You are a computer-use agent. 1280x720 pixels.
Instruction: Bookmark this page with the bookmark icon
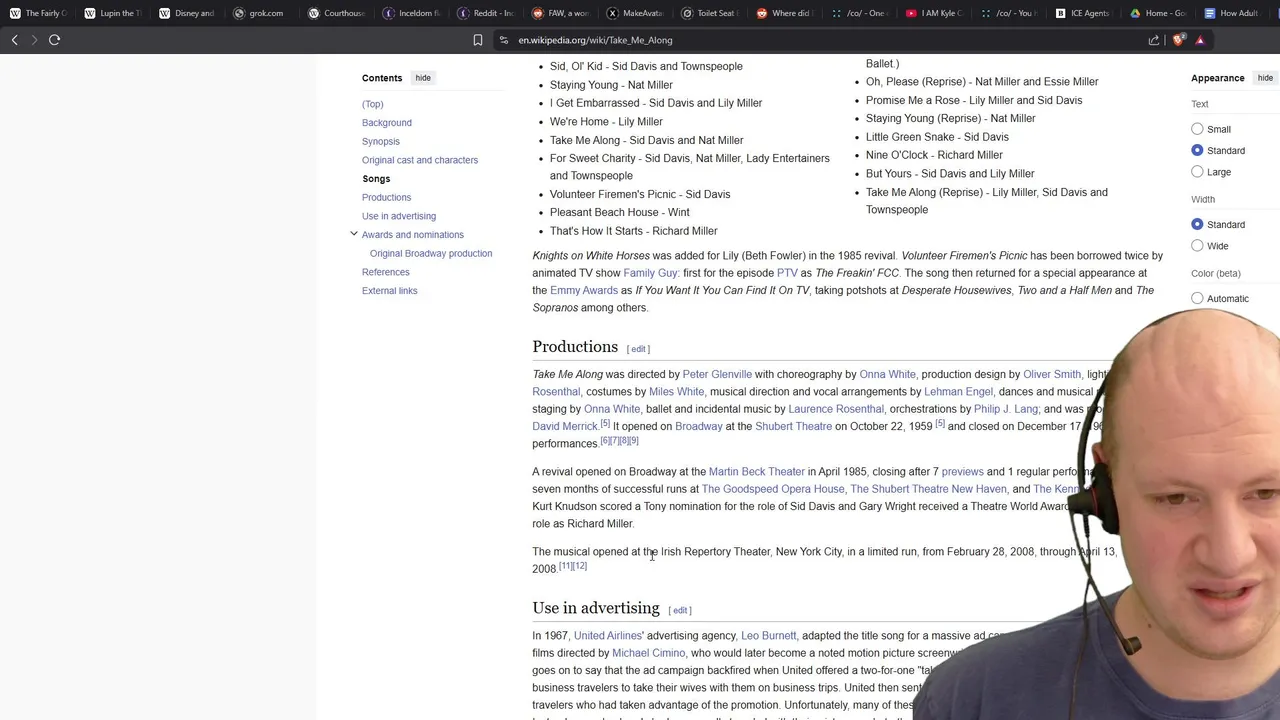pos(478,40)
